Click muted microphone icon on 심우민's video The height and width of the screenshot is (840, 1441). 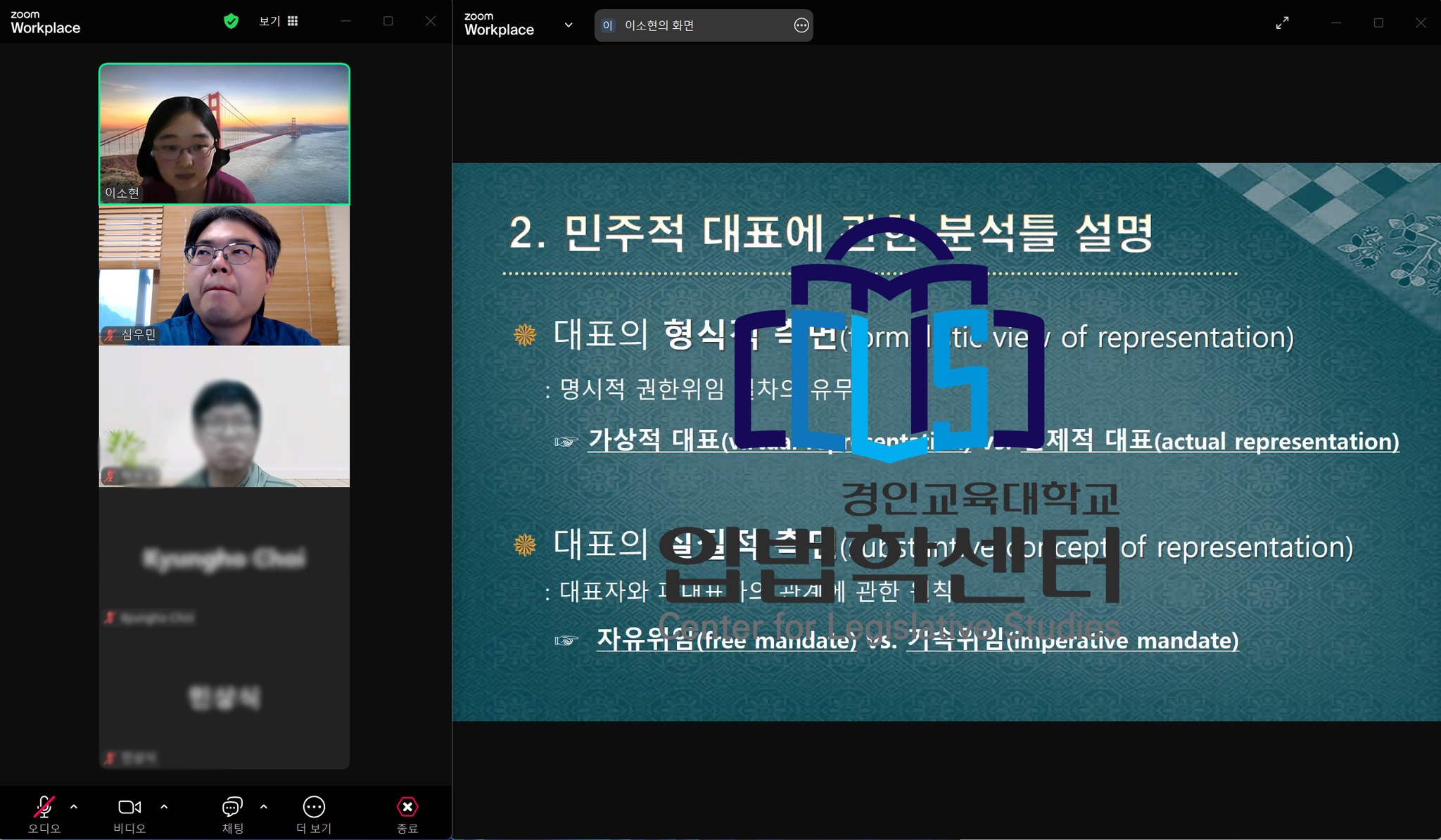(x=110, y=335)
